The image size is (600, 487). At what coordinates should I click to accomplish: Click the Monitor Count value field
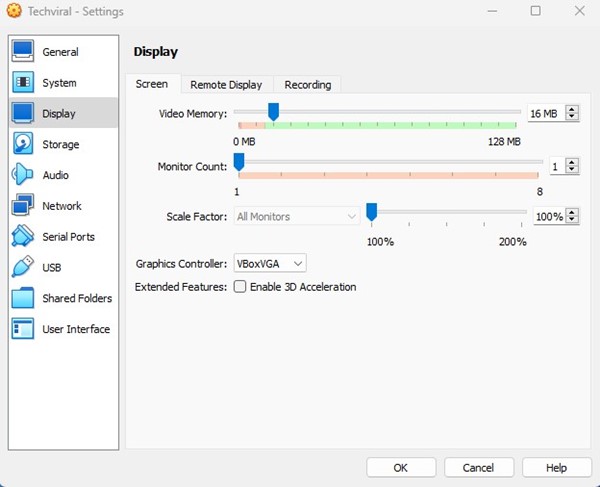[554, 166]
